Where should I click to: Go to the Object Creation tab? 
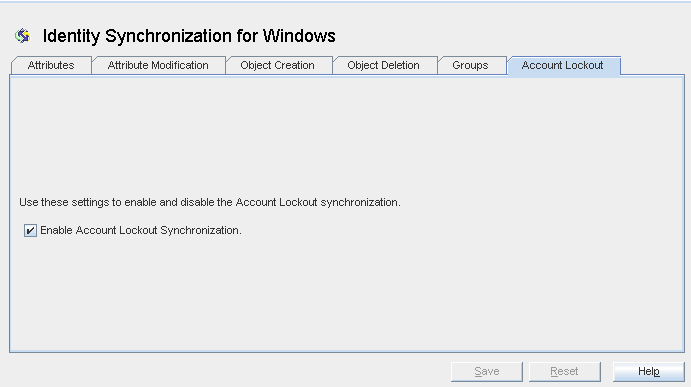pyautogui.click(x=278, y=65)
